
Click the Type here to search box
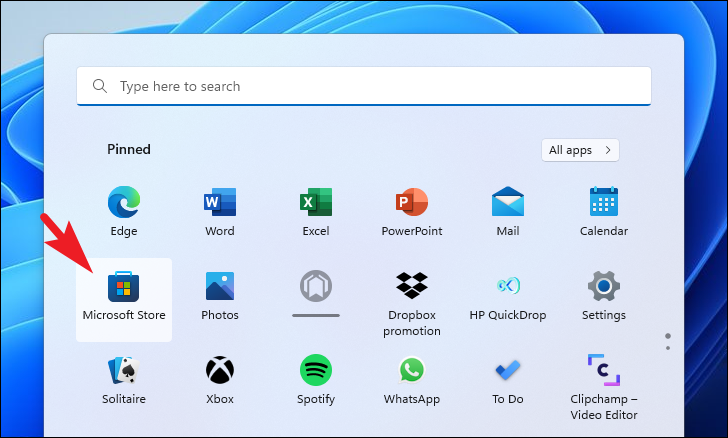pyautogui.click(x=364, y=86)
